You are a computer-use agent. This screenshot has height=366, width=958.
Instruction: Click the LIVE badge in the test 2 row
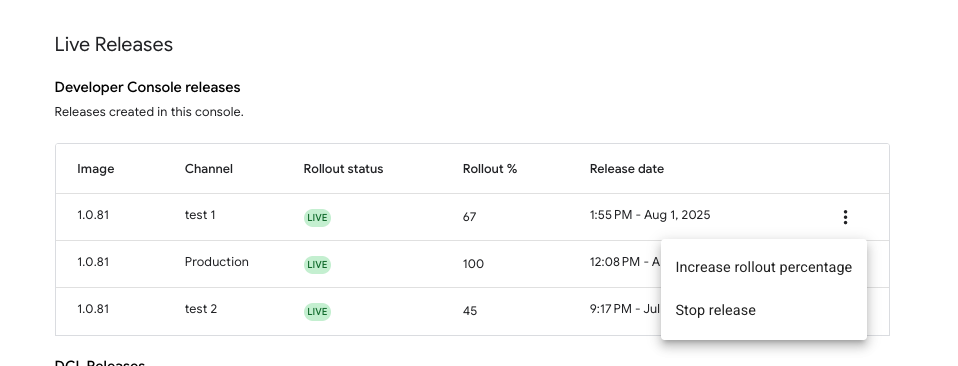(317, 312)
